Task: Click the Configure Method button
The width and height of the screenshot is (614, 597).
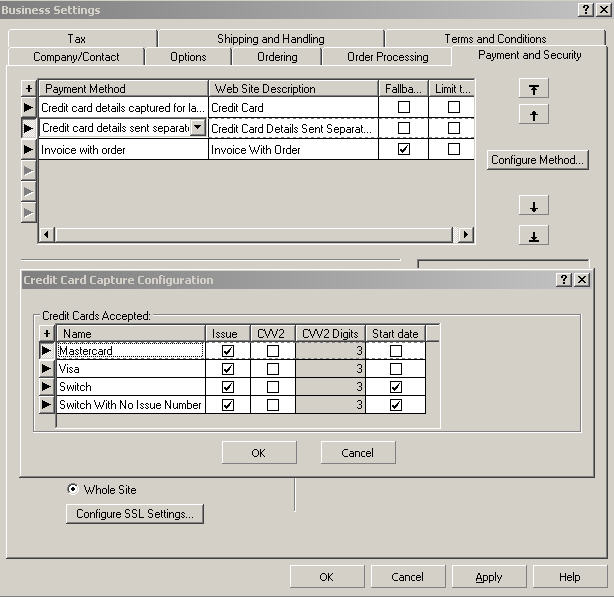Action: click(537, 160)
